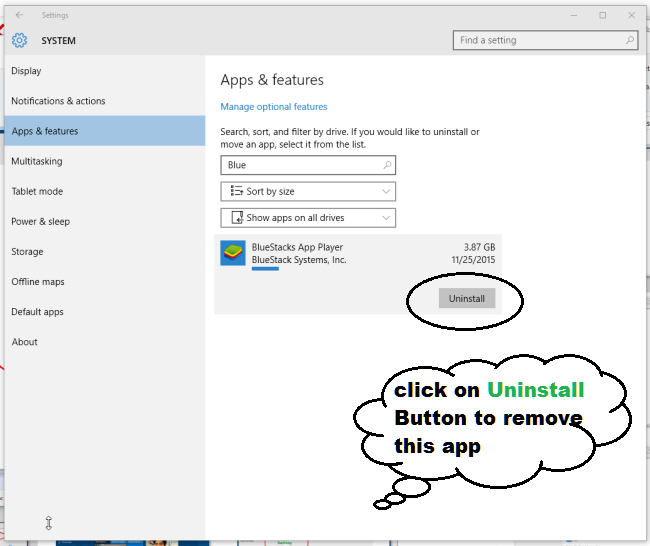Click the magnifier in Find a setting
This screenshot has height=546, width=650.
point(629,40)
